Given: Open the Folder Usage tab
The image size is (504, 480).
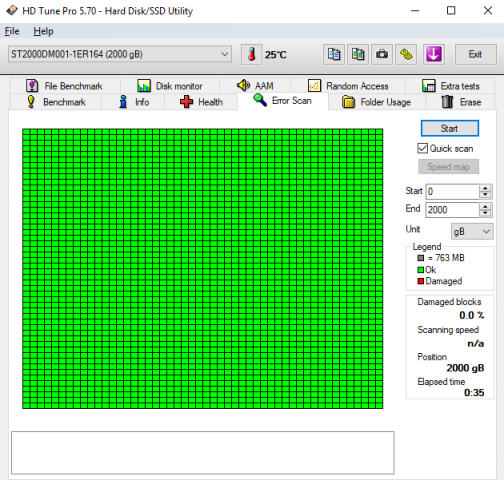Looking at the screenshot, I should pyautogui.click(x=377, y=102).
